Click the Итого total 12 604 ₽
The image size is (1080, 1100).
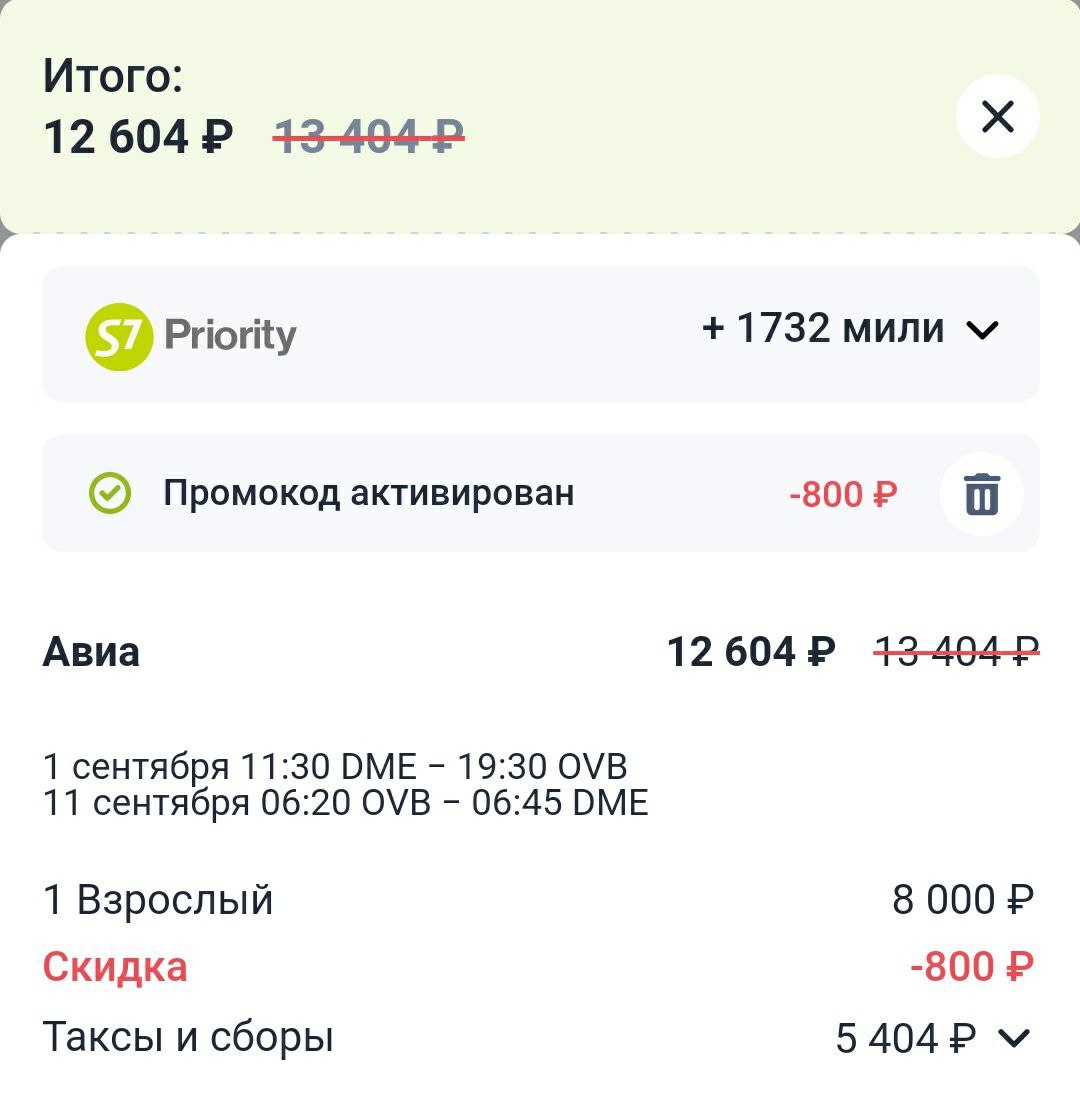click(138, 136)
